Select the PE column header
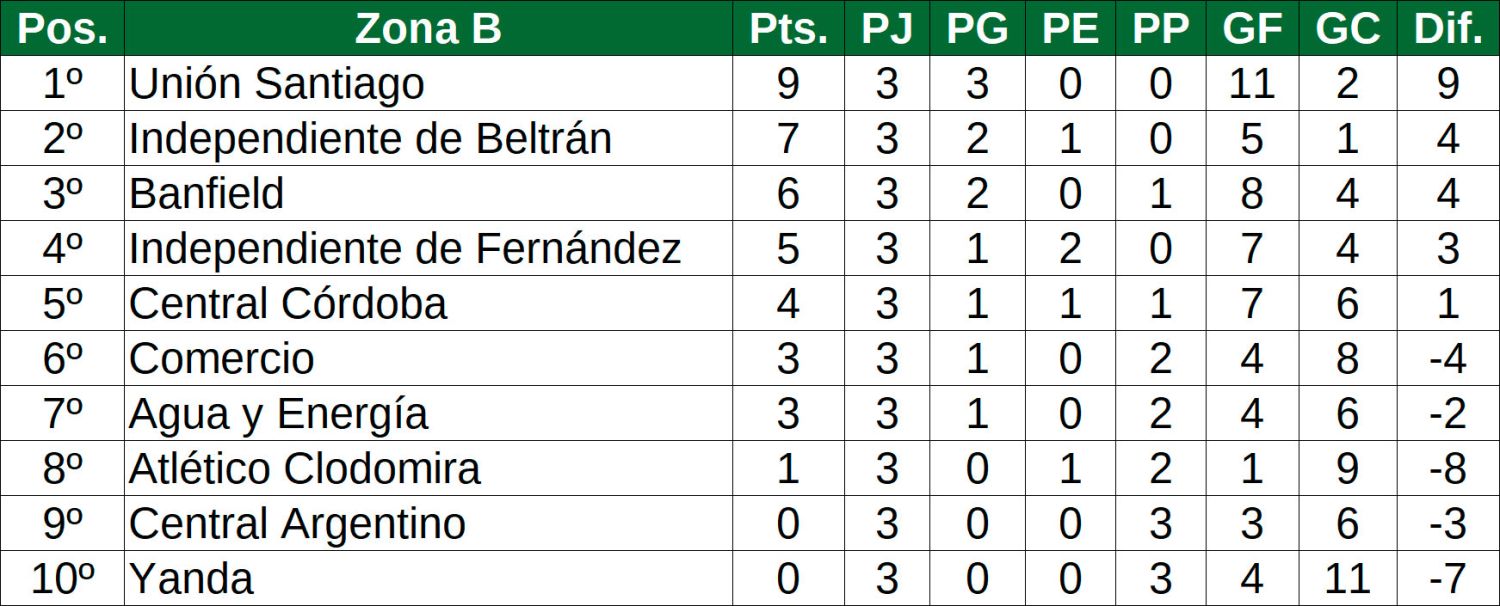1500x606 pixels. (1069, 29)
